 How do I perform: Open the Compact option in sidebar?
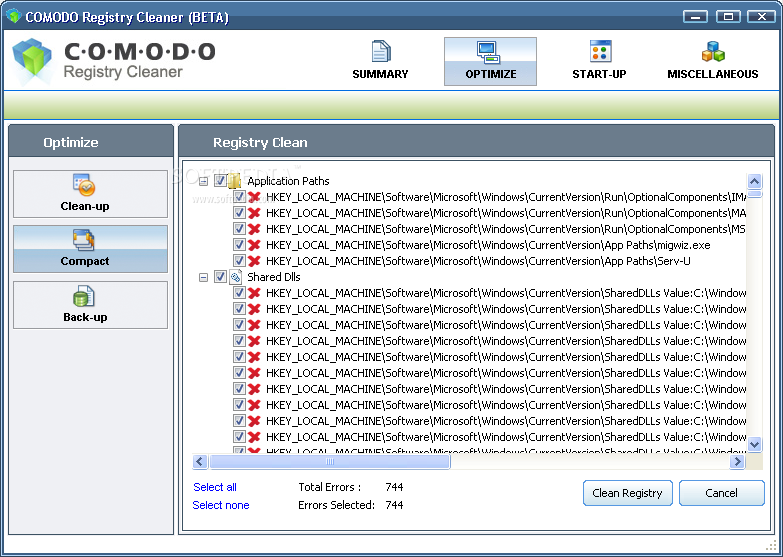[x=90, y=249]
